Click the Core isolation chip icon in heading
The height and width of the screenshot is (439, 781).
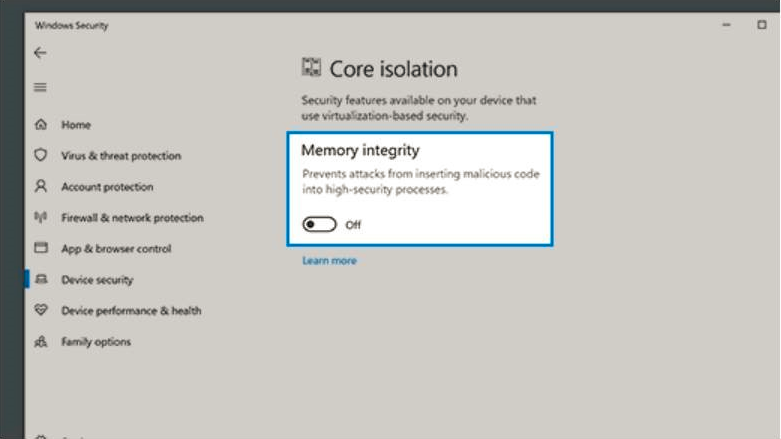click(312, 68)
